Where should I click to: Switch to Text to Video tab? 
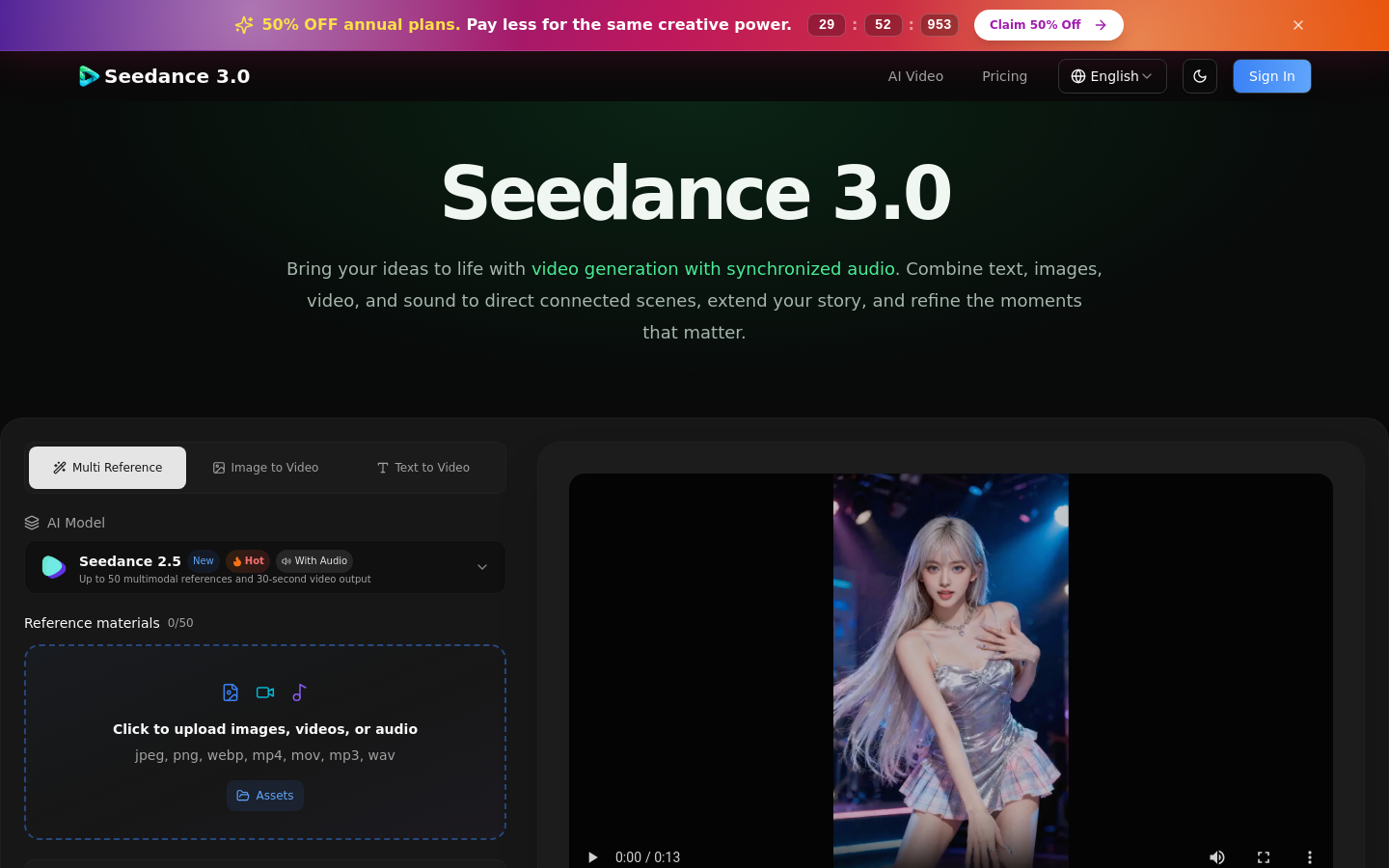coord(423,468)
